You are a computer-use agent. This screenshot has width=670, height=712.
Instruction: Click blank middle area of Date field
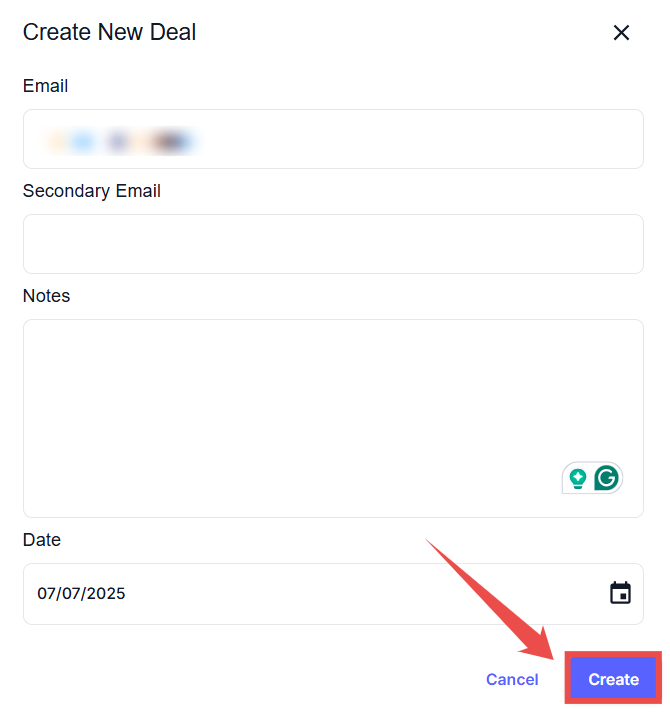[350, 594]
